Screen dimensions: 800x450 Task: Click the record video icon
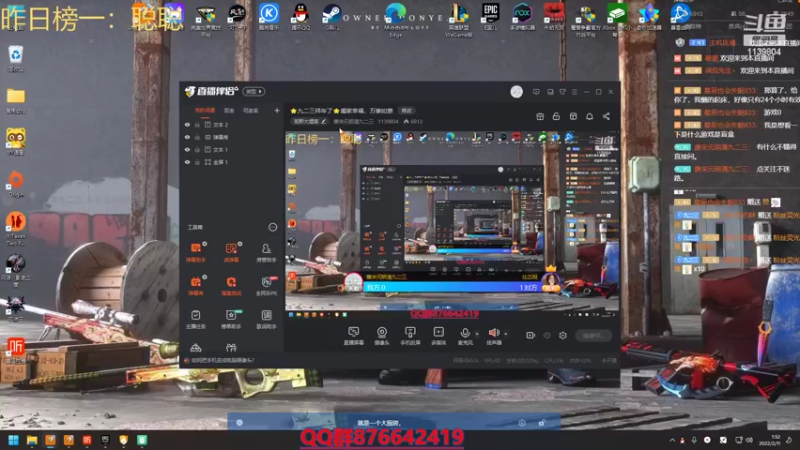click(x=531, y=335)
